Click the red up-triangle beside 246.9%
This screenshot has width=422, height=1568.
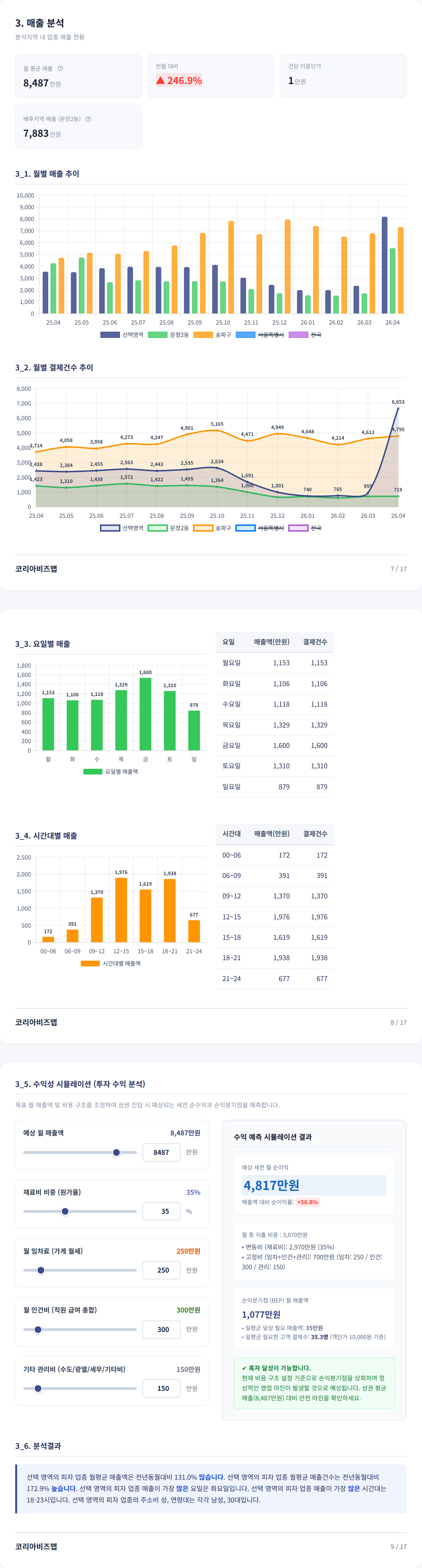click(160, 80)
